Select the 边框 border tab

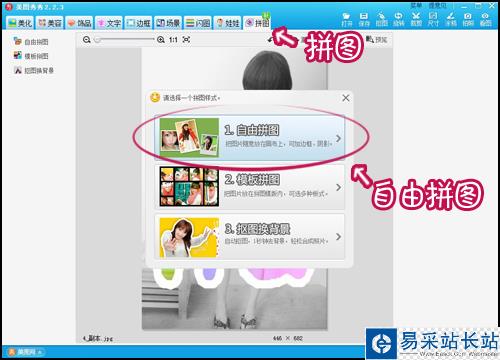(x=138, y=23)
